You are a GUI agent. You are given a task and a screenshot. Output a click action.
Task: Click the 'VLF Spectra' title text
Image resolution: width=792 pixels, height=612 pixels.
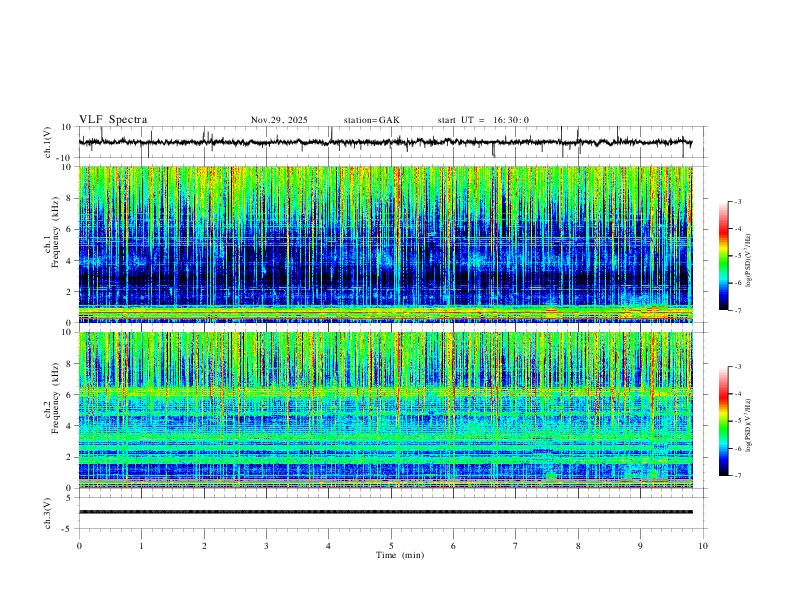point(113,120)
